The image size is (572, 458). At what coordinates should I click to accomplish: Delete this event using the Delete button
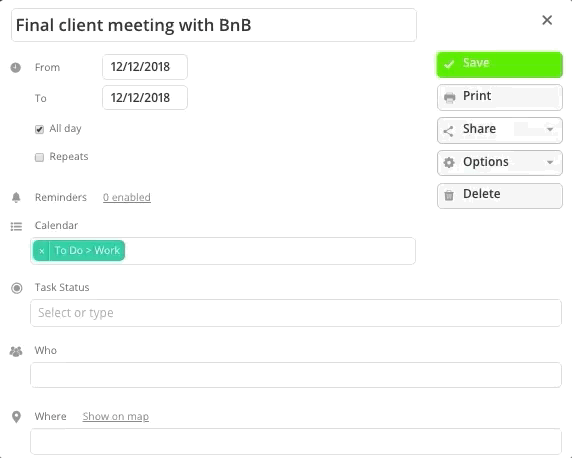click(x=500, y=196)
